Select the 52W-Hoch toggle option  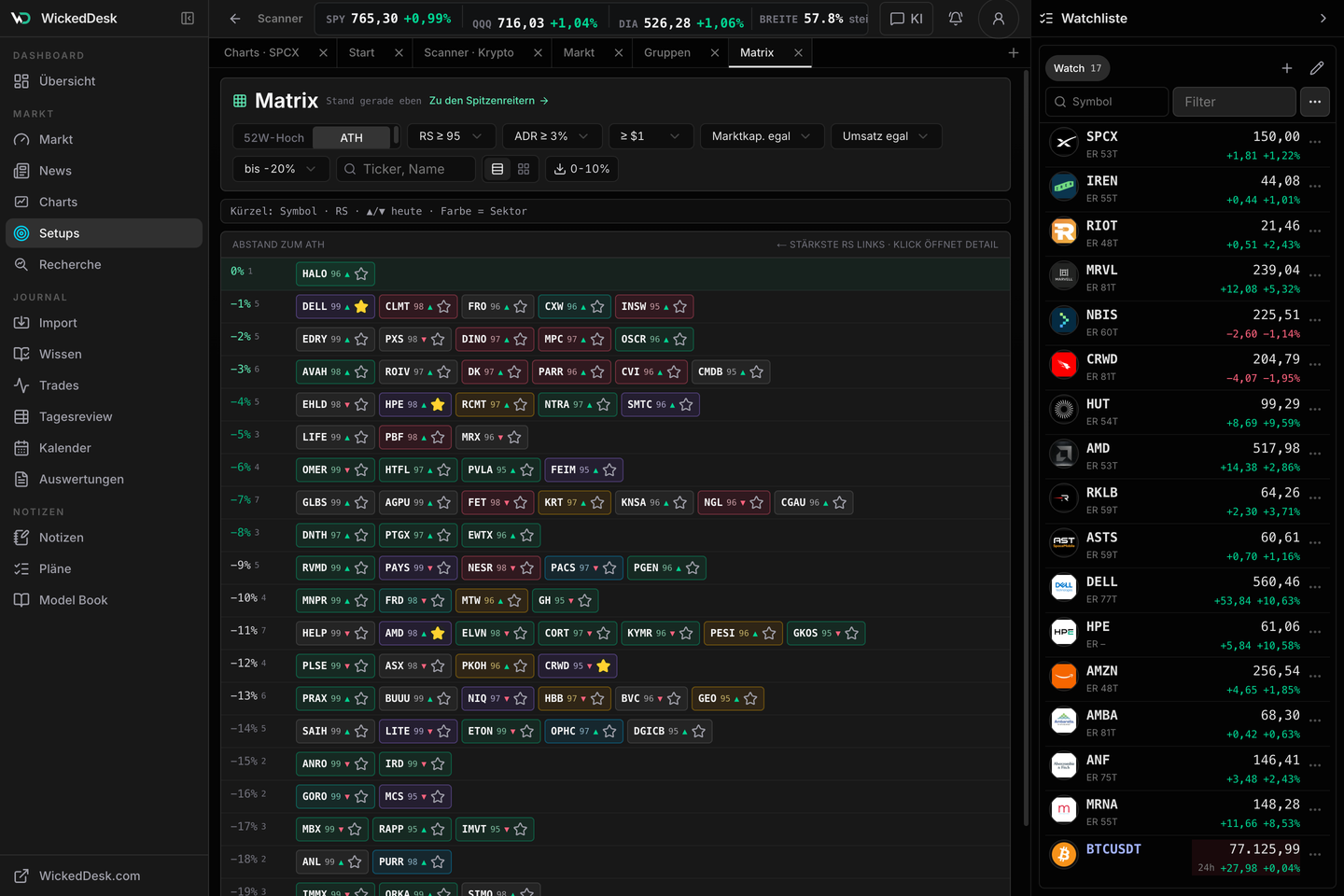tap(273, 137)
